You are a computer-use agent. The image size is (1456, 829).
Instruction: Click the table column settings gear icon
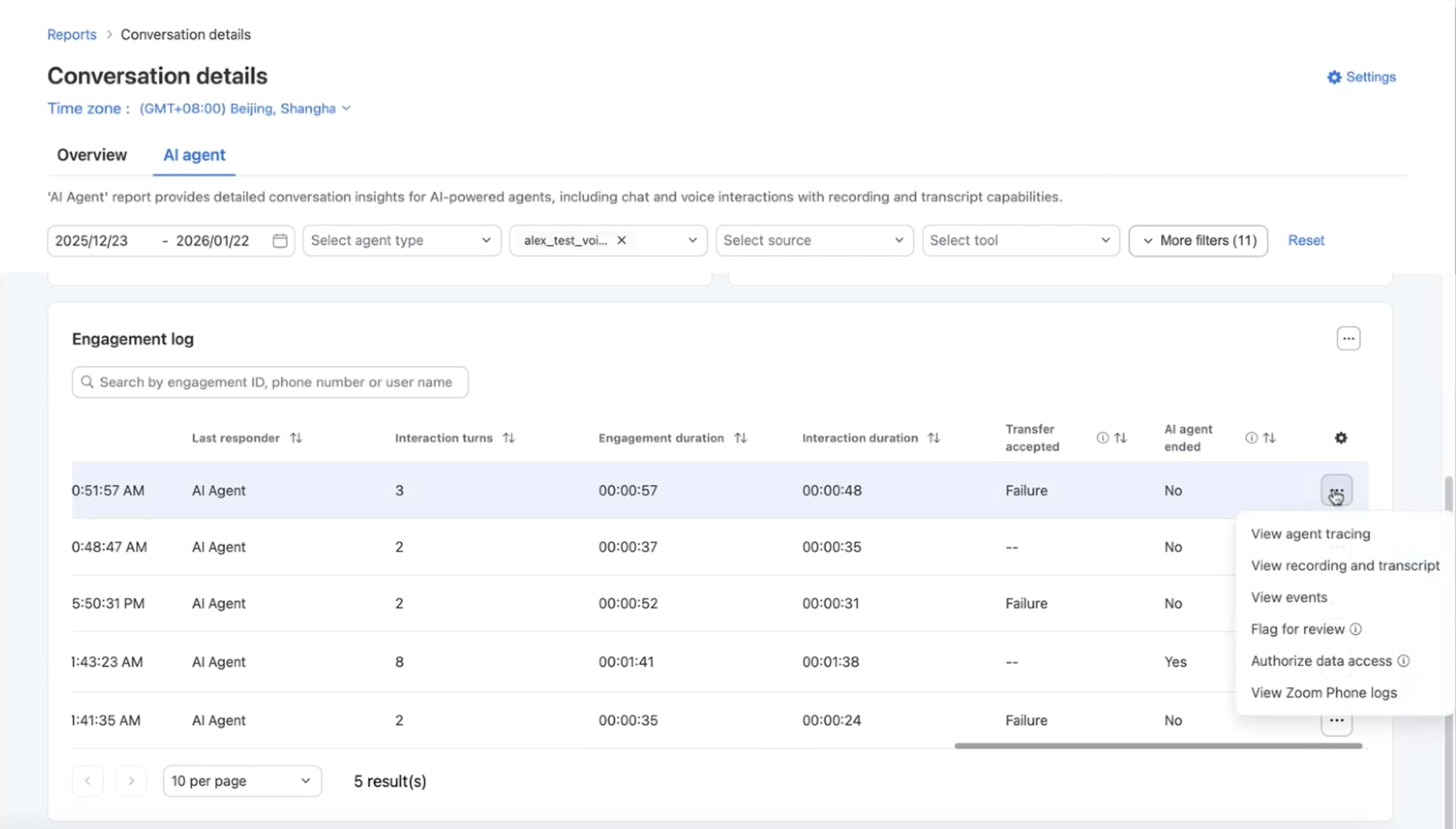point(1341,438)
